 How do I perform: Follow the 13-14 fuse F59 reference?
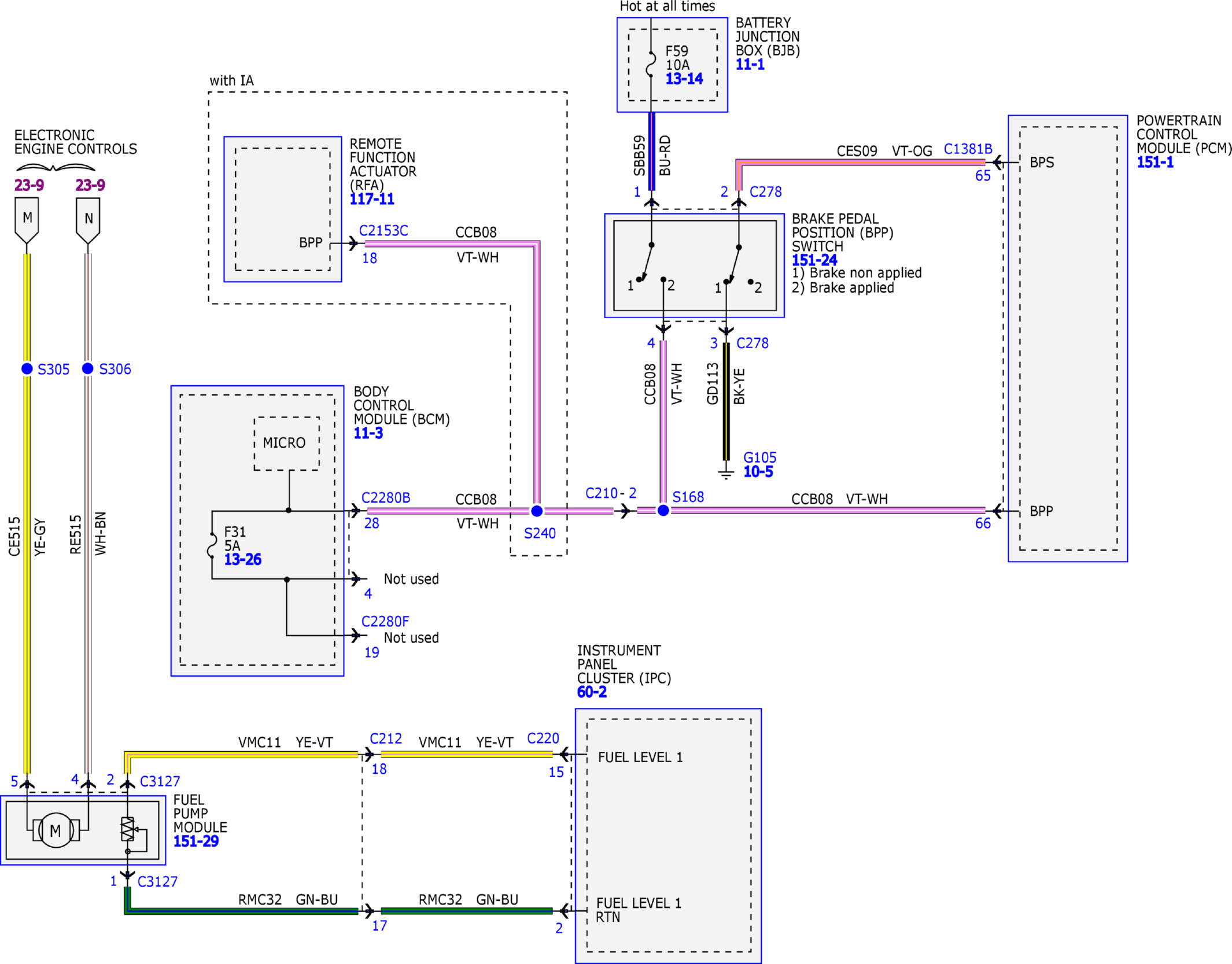coord(684,79)
